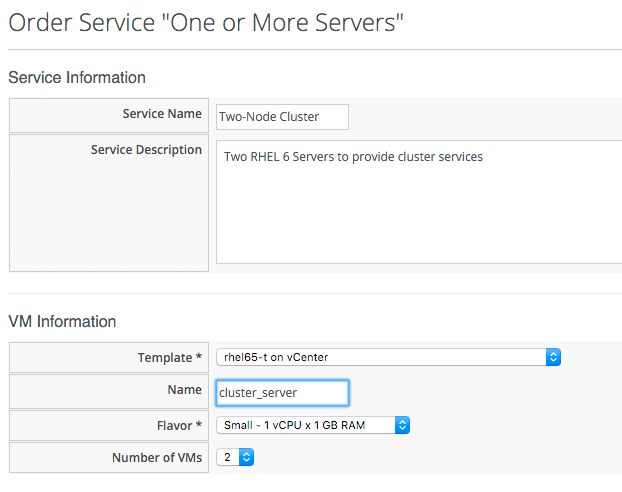Open the Template dropdown showing rhel65-t on vCenter
This screenshot has width=622, height=492.
[388, 357]
